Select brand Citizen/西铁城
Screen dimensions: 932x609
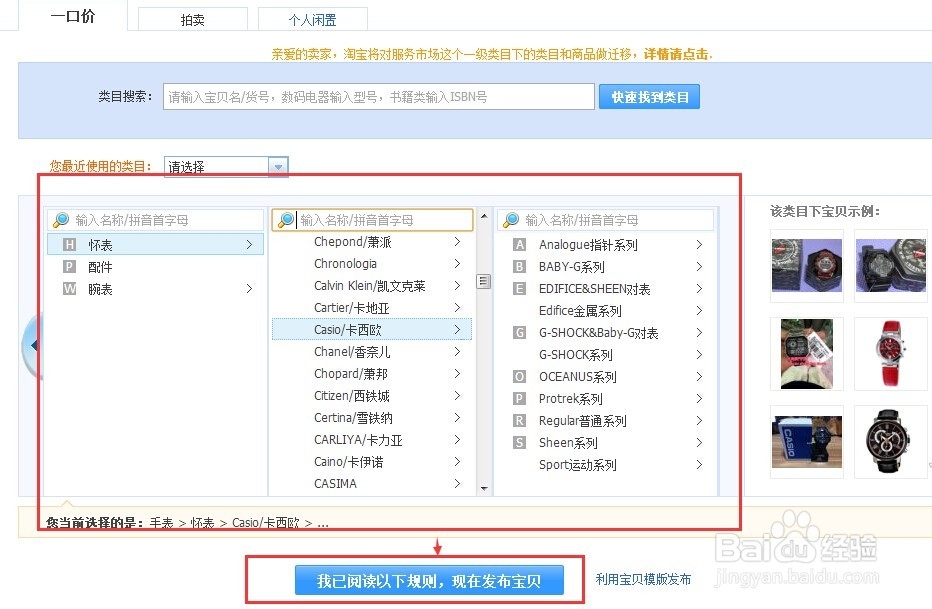tap(372, 396)
